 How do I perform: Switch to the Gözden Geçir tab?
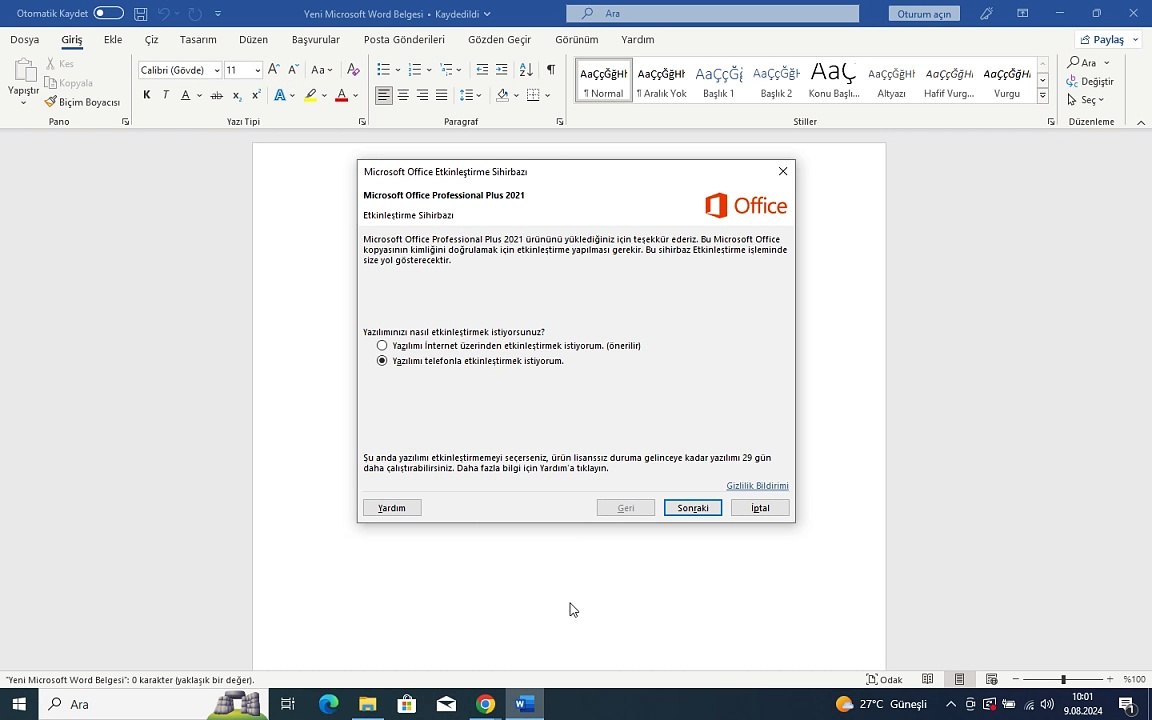(500, 40)
